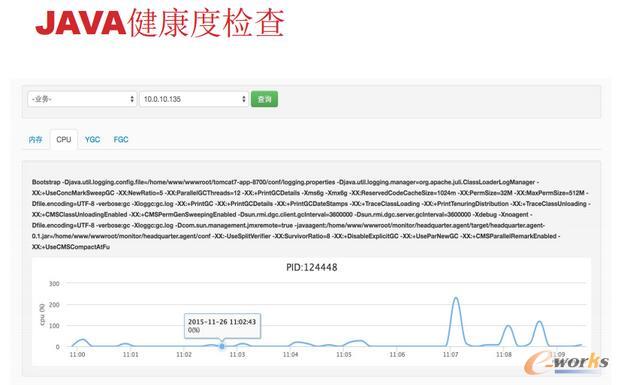
Task: Click the second CPU peak before 11:09
Action: click(x=539, y=322)
